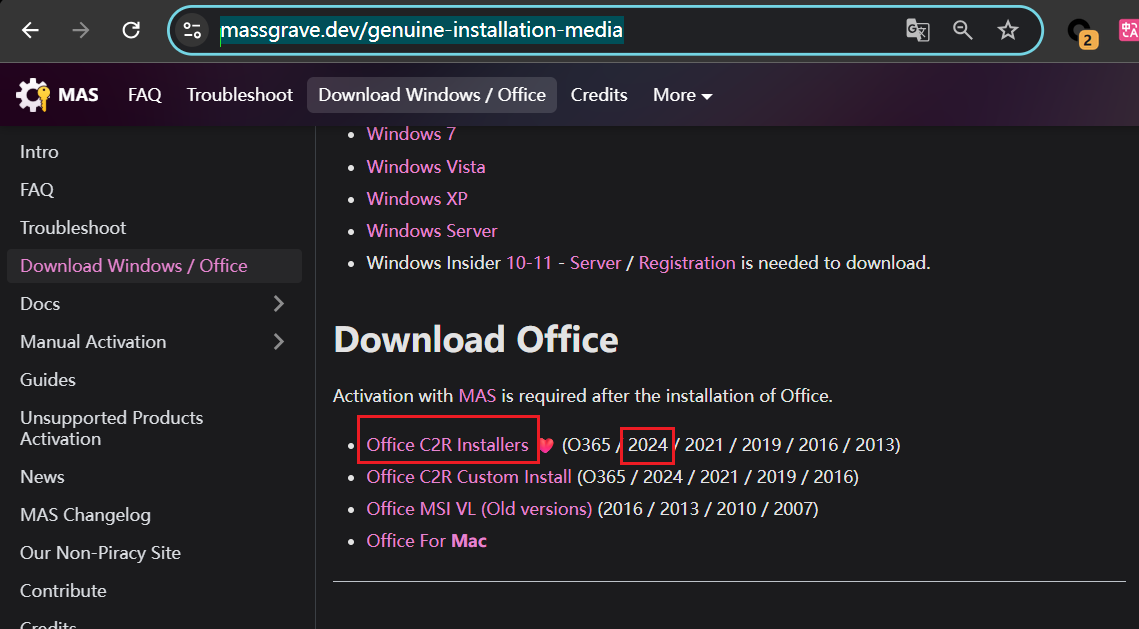Open the Windows Server link
1139x629 pixels.
pyautogui.click(x=432, y=231)
